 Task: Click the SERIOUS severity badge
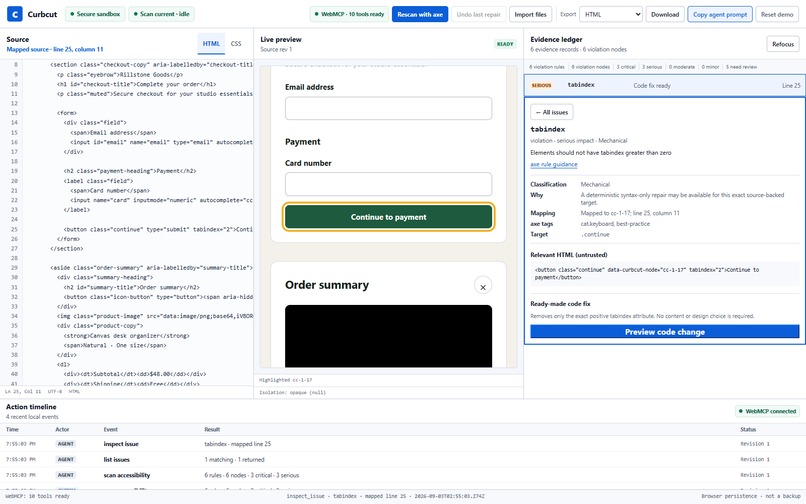click(x=541, y=85)
